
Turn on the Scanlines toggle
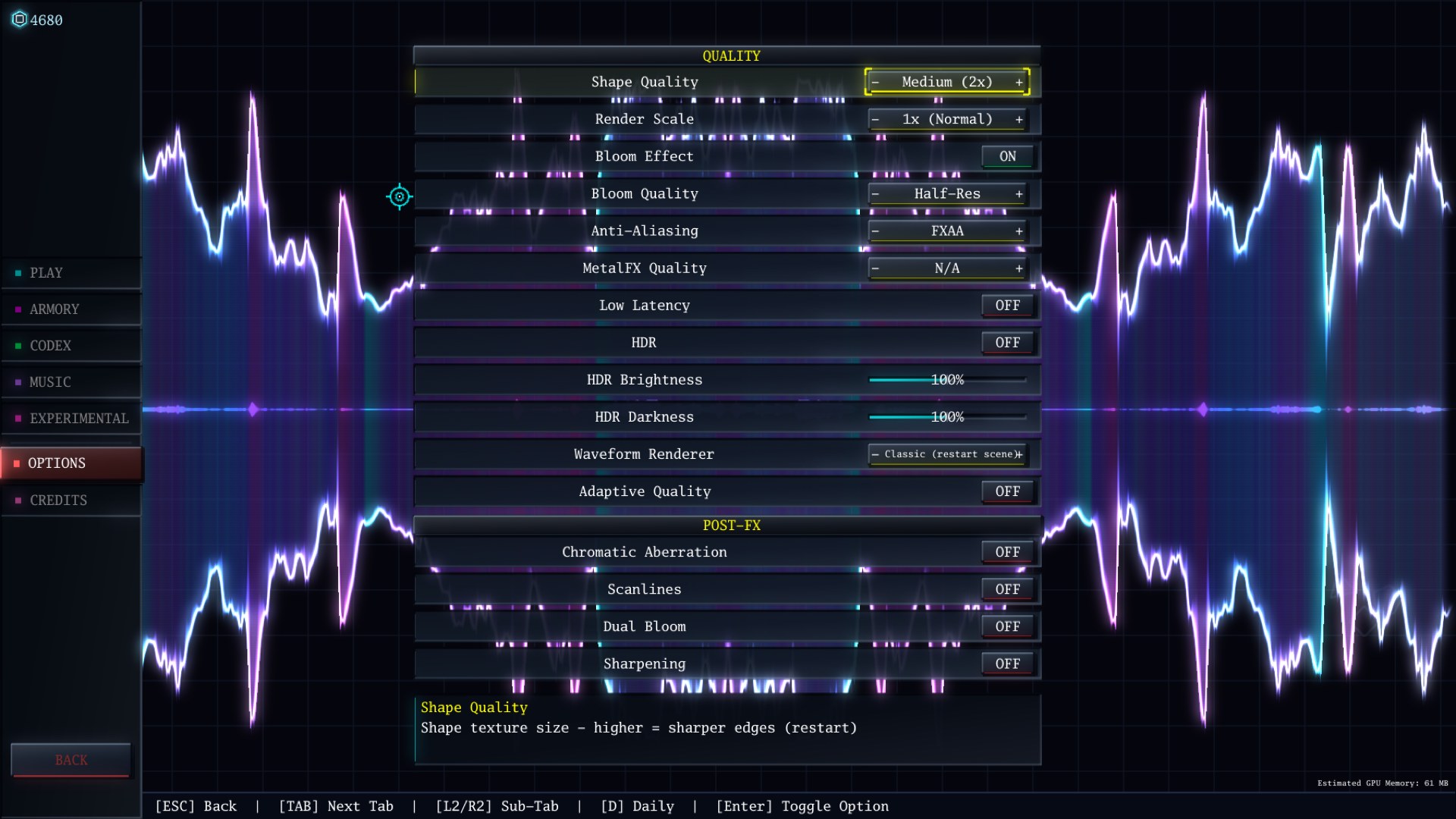[x=1007, y=589]
